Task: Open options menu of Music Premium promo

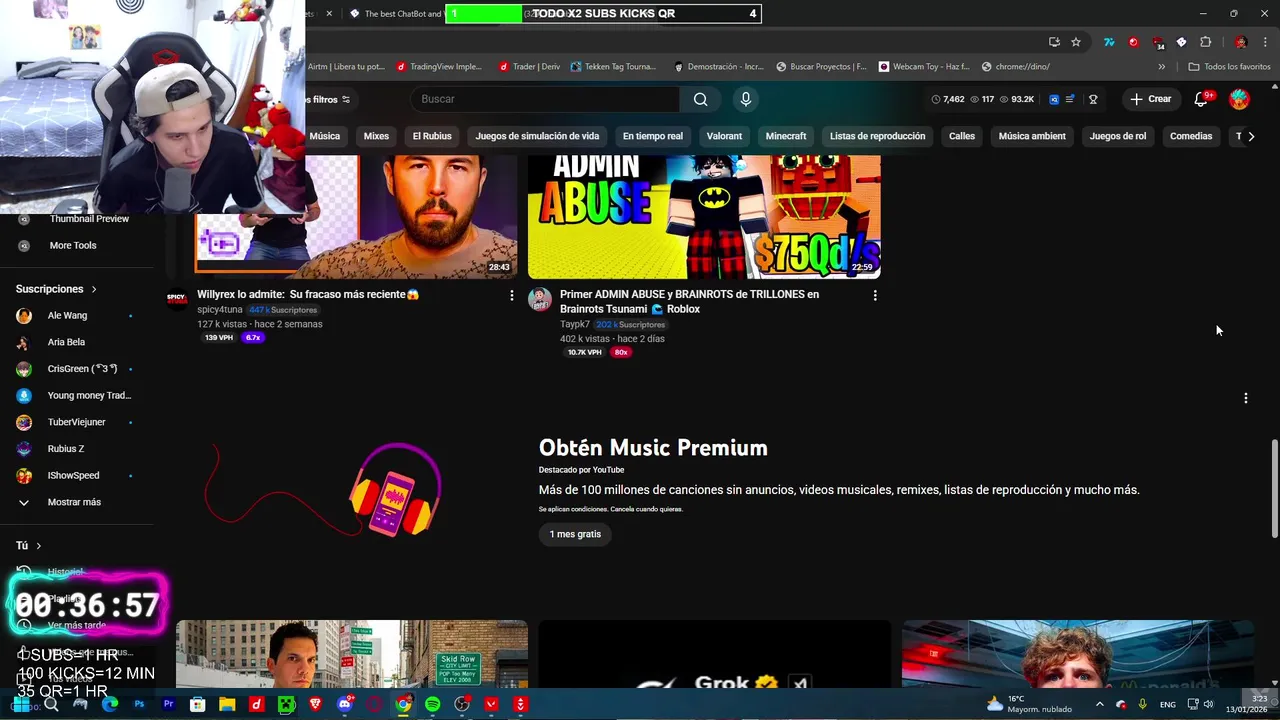Action: click(1246, 398)
